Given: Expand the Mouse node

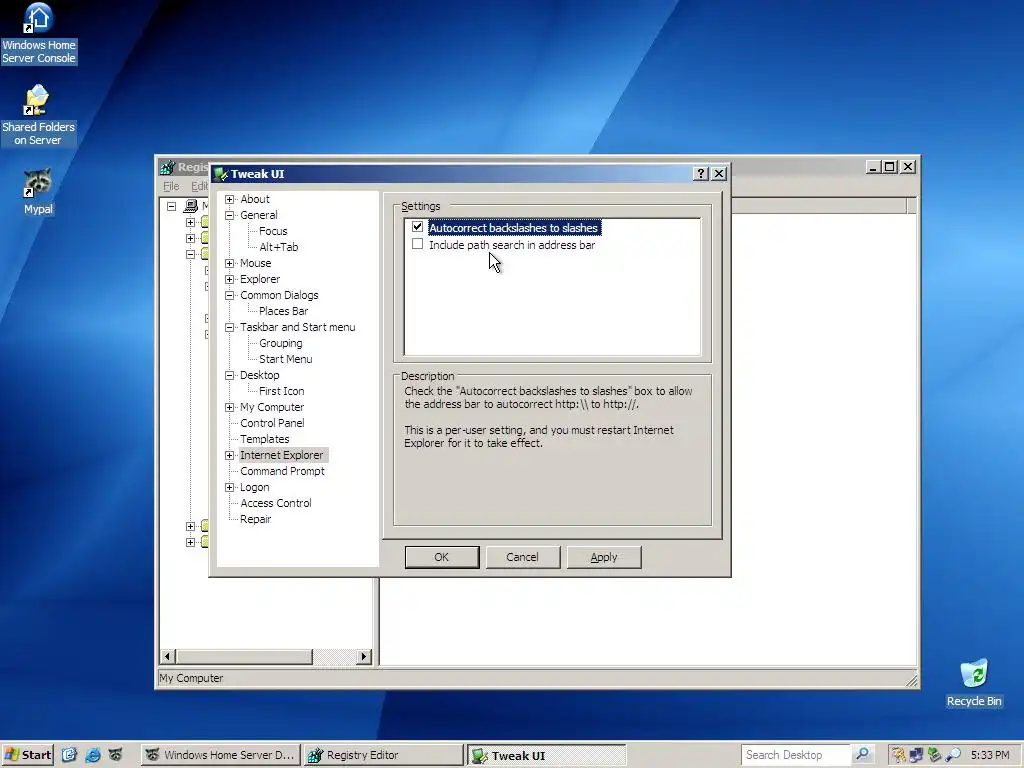Looking at the screenshot, I should 229,263.
